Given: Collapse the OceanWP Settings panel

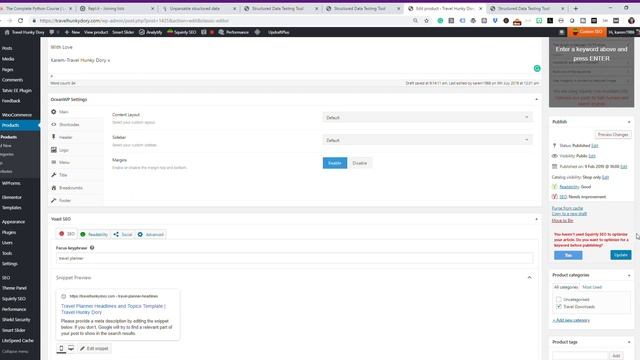Looking at the screenshot, I should point(536,99).
